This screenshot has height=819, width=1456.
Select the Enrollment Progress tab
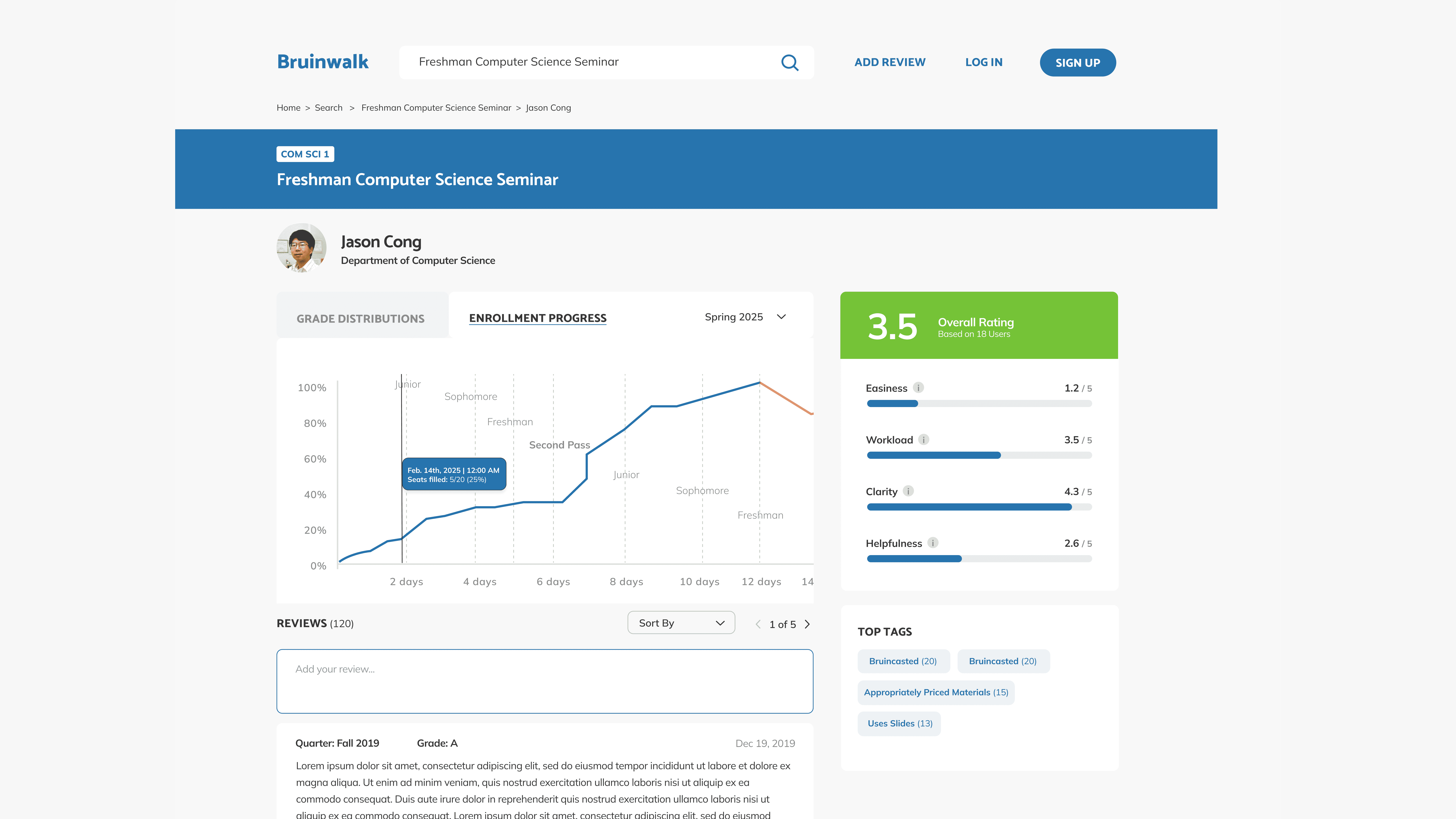pos(537,318)
